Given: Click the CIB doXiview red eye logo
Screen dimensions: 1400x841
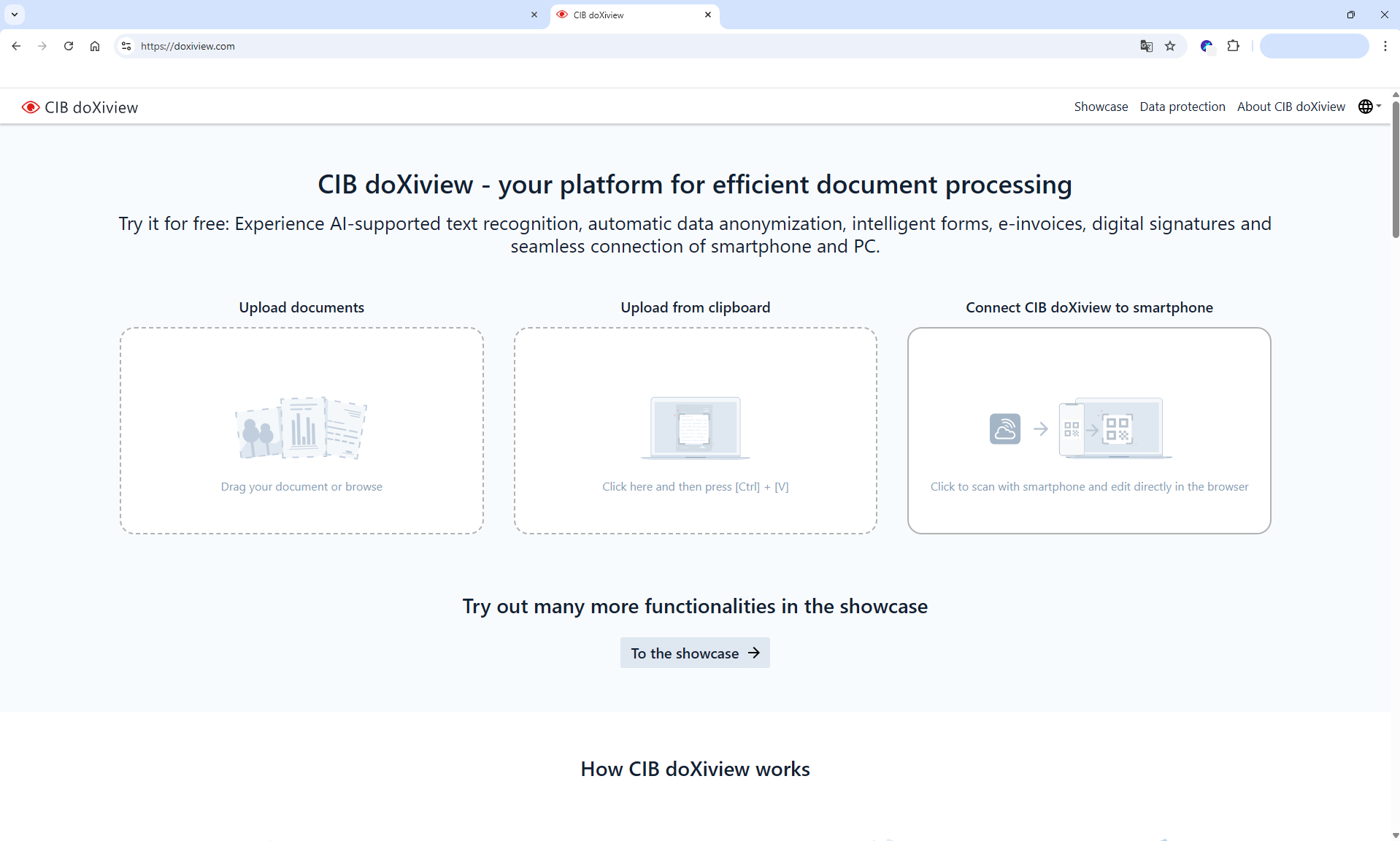Looking at the screenshot, I should [31, 107].
